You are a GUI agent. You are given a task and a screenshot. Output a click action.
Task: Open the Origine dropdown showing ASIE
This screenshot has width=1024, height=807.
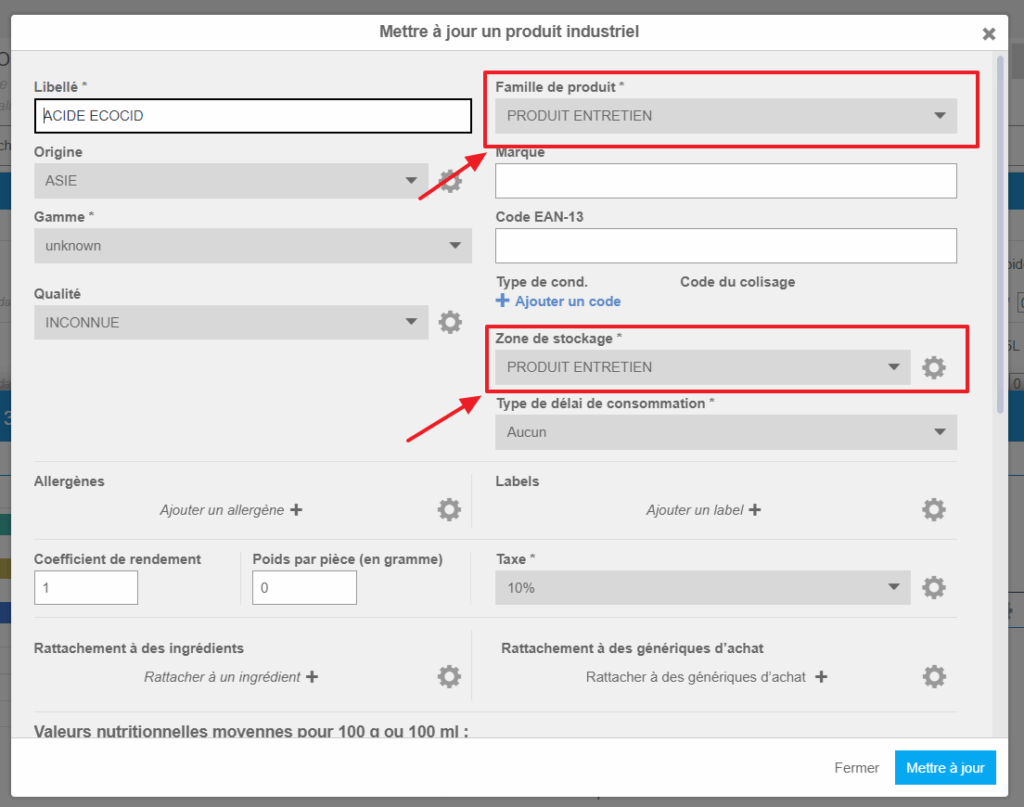(x=230, y=181)
